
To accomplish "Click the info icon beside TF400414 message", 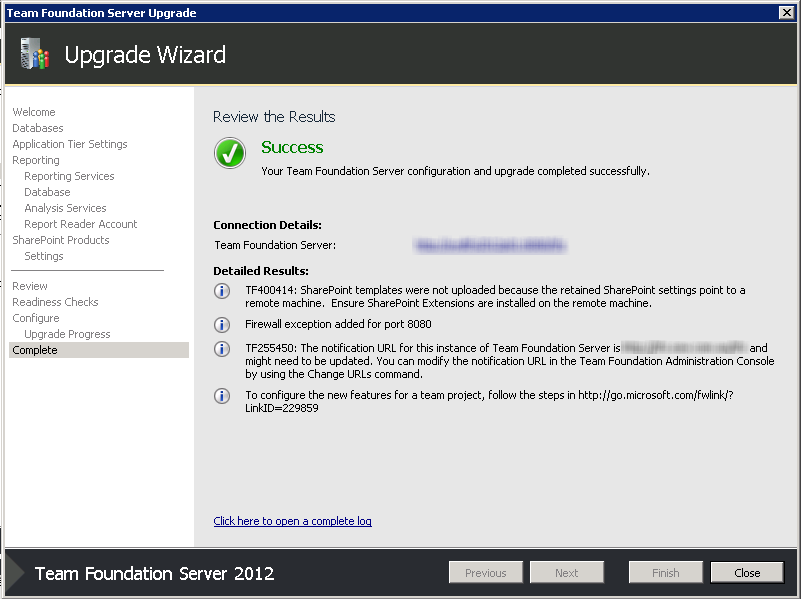I will 222,291.
